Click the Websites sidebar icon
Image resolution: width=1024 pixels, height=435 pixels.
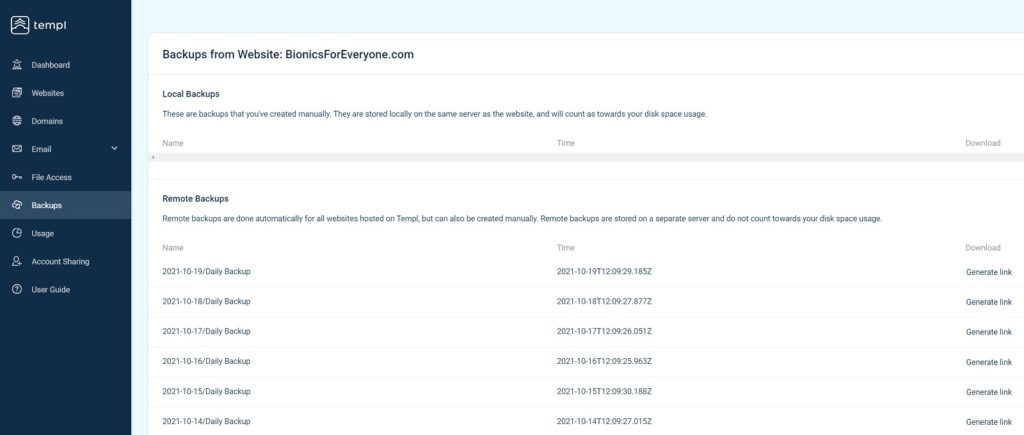click(17, 93)
